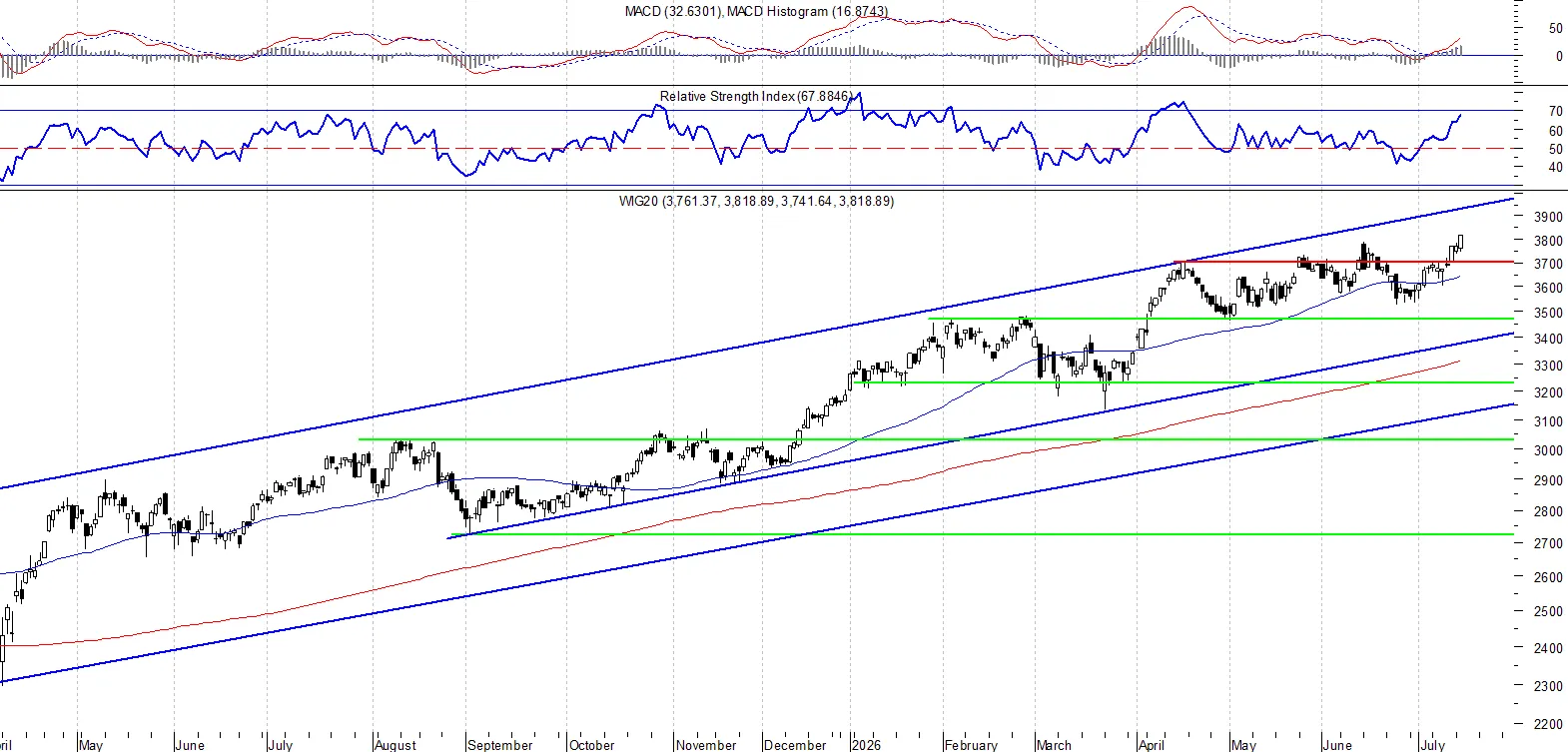Click the 'June' label at the left of the date axis
The height and width of the screenshot is (752, 1568).
coord(189,745)
